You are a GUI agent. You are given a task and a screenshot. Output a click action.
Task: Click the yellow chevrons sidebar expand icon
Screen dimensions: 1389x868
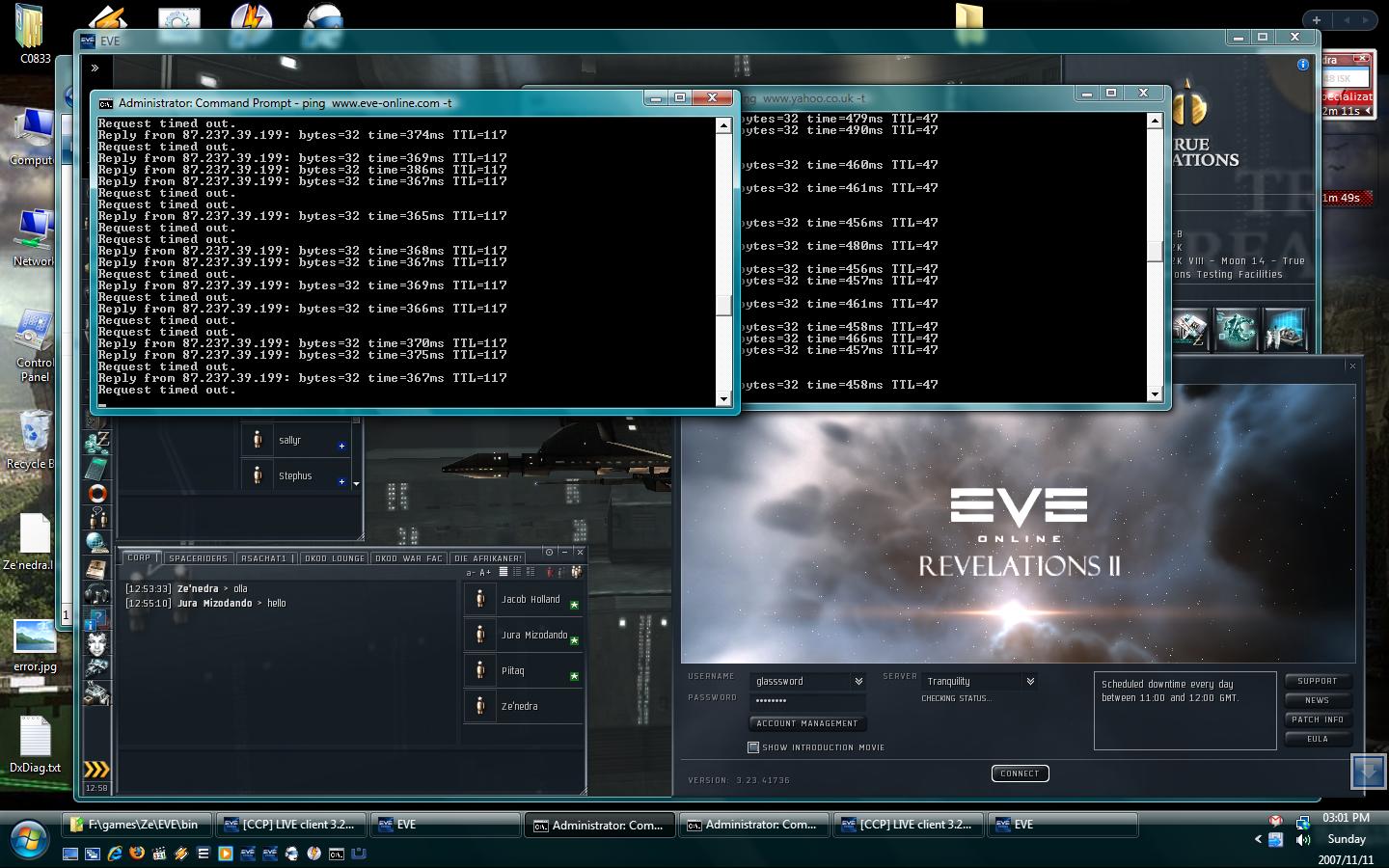[96, 769]
